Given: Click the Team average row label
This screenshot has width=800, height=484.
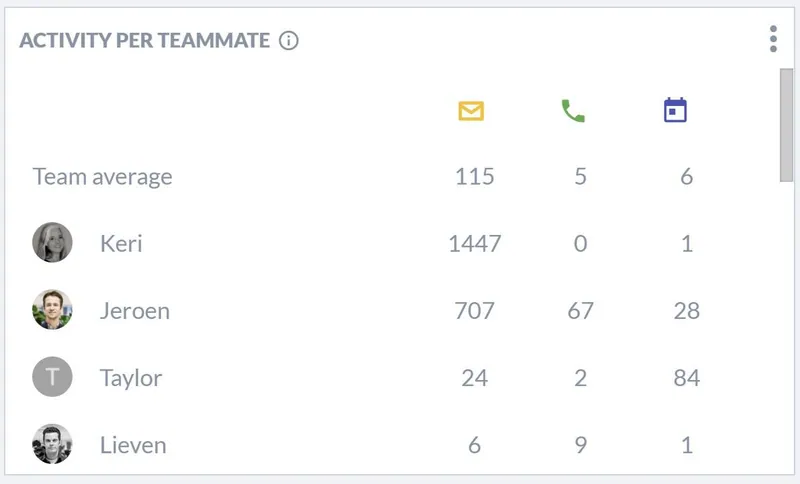Looking at the screenshot, I should [103, 177].
